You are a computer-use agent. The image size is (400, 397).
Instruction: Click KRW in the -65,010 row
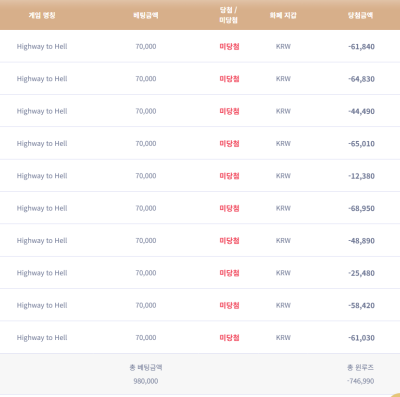click(283, 144)
